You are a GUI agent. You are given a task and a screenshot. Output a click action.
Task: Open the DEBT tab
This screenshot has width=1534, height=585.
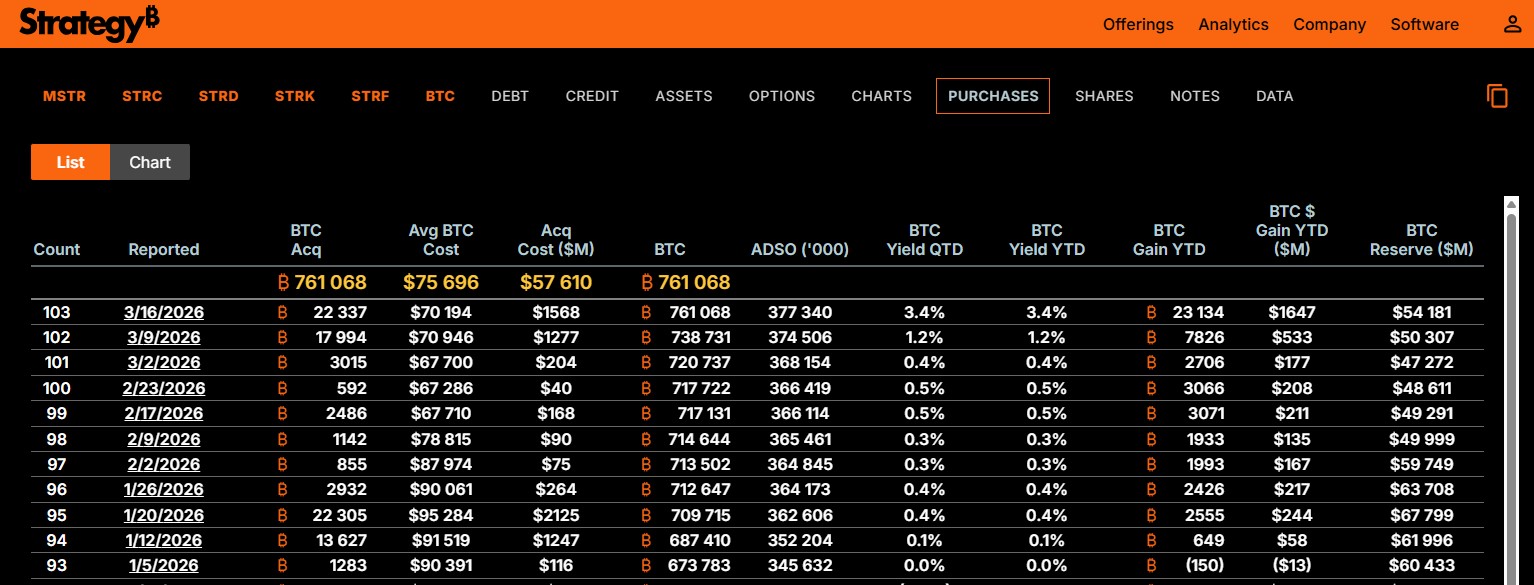[510, 96]
